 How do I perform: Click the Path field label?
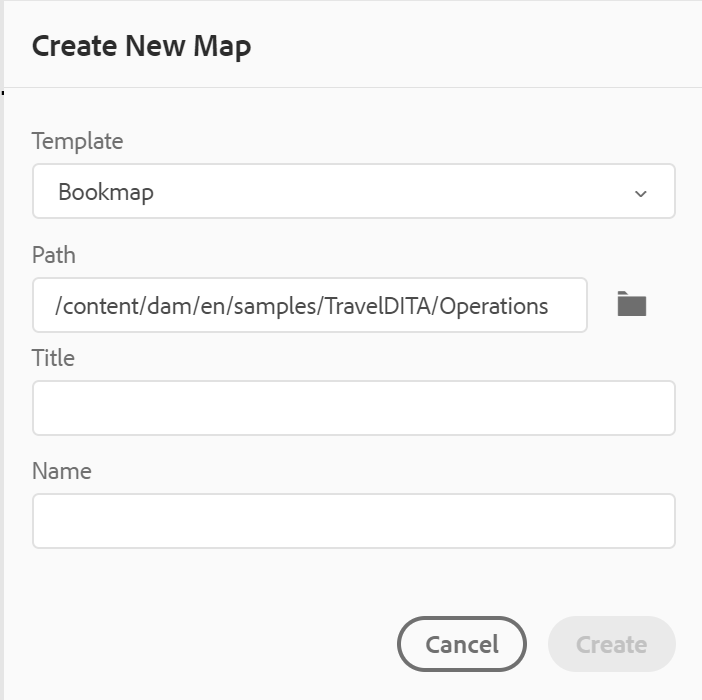click(54, 255)
